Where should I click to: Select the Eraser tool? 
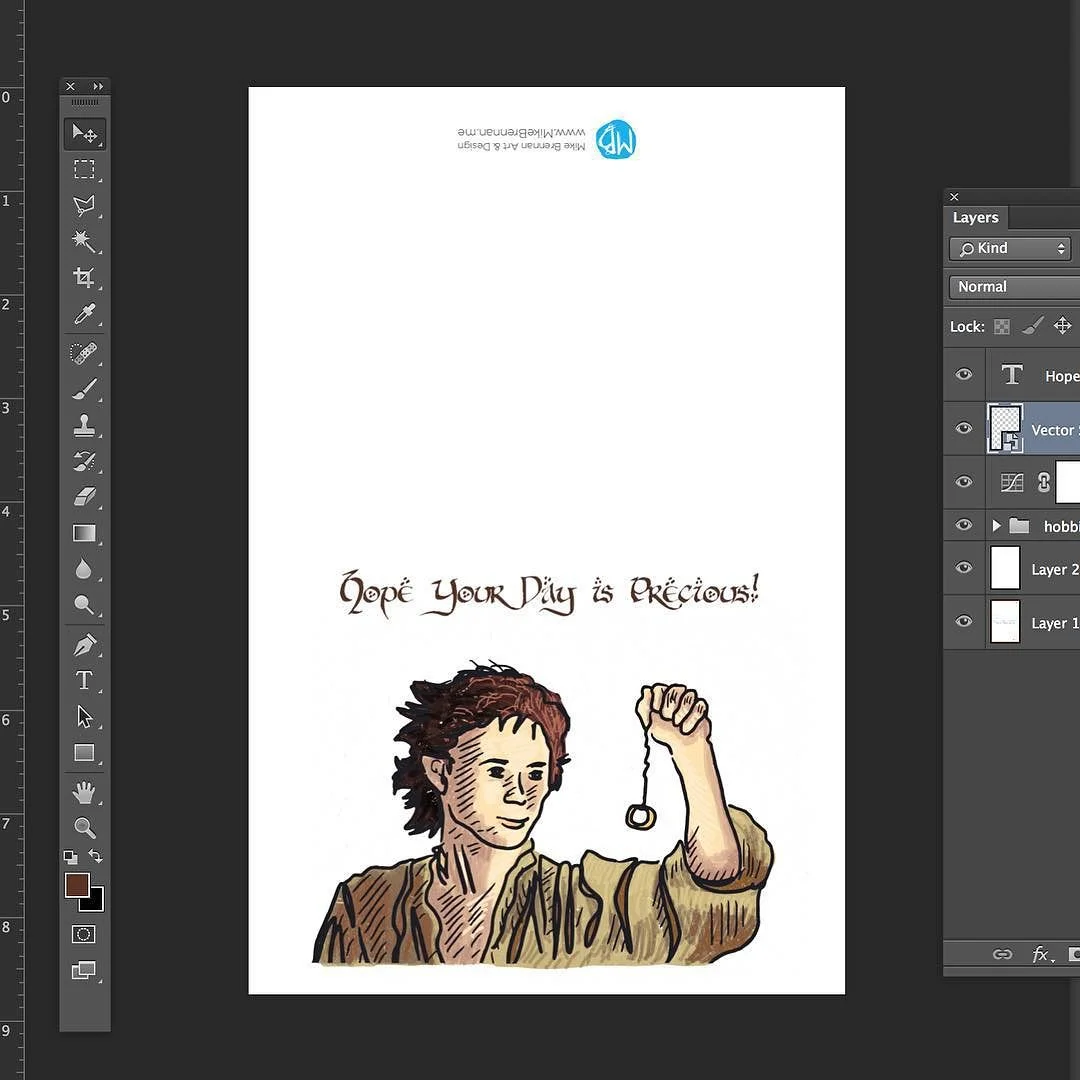click(85, 497)
